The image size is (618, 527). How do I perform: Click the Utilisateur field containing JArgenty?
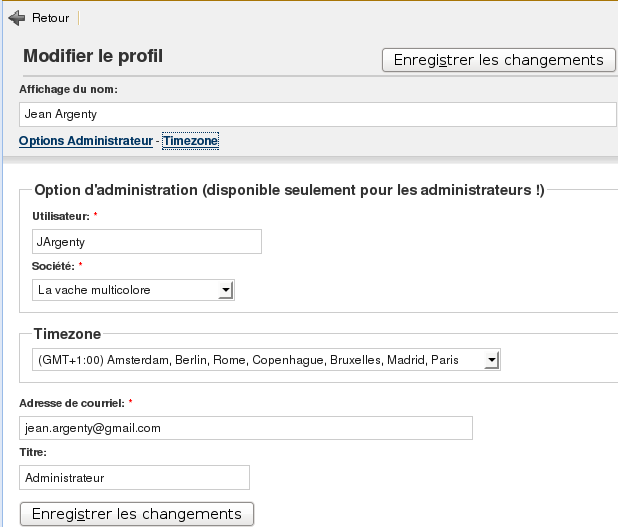coord(146,241)
